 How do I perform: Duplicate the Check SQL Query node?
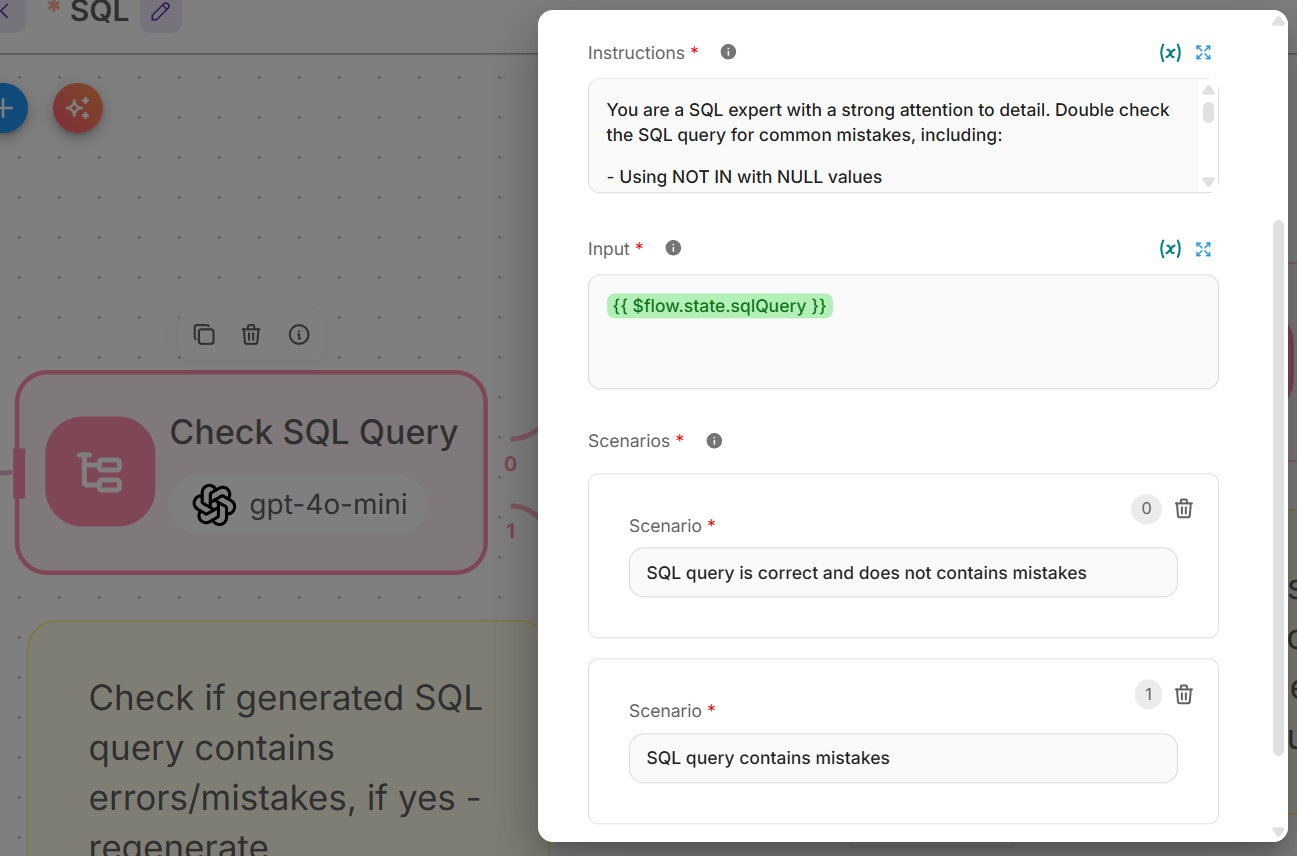[204, 335]
